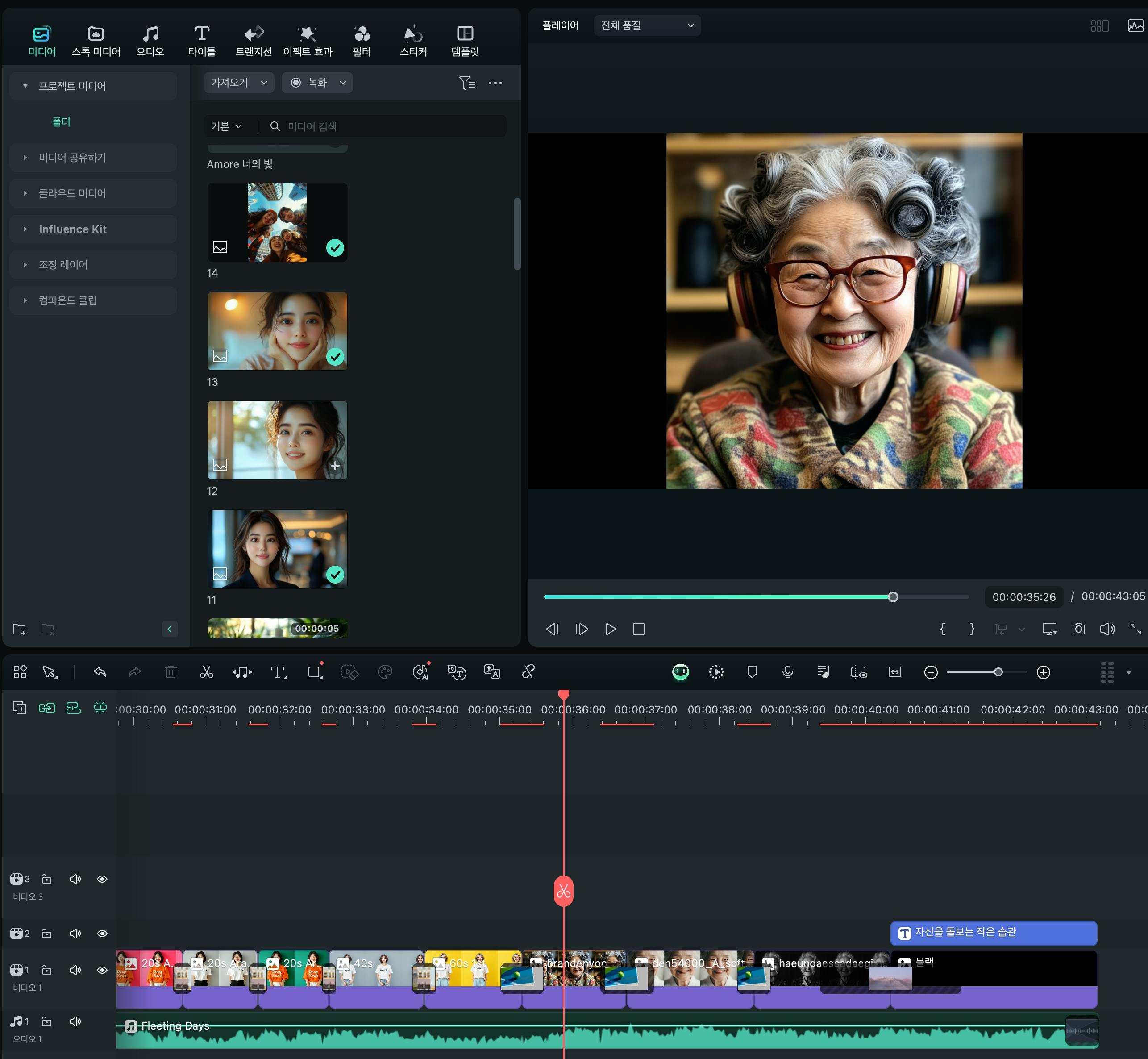Click the color palette icon in toolbar

[385, 672]
